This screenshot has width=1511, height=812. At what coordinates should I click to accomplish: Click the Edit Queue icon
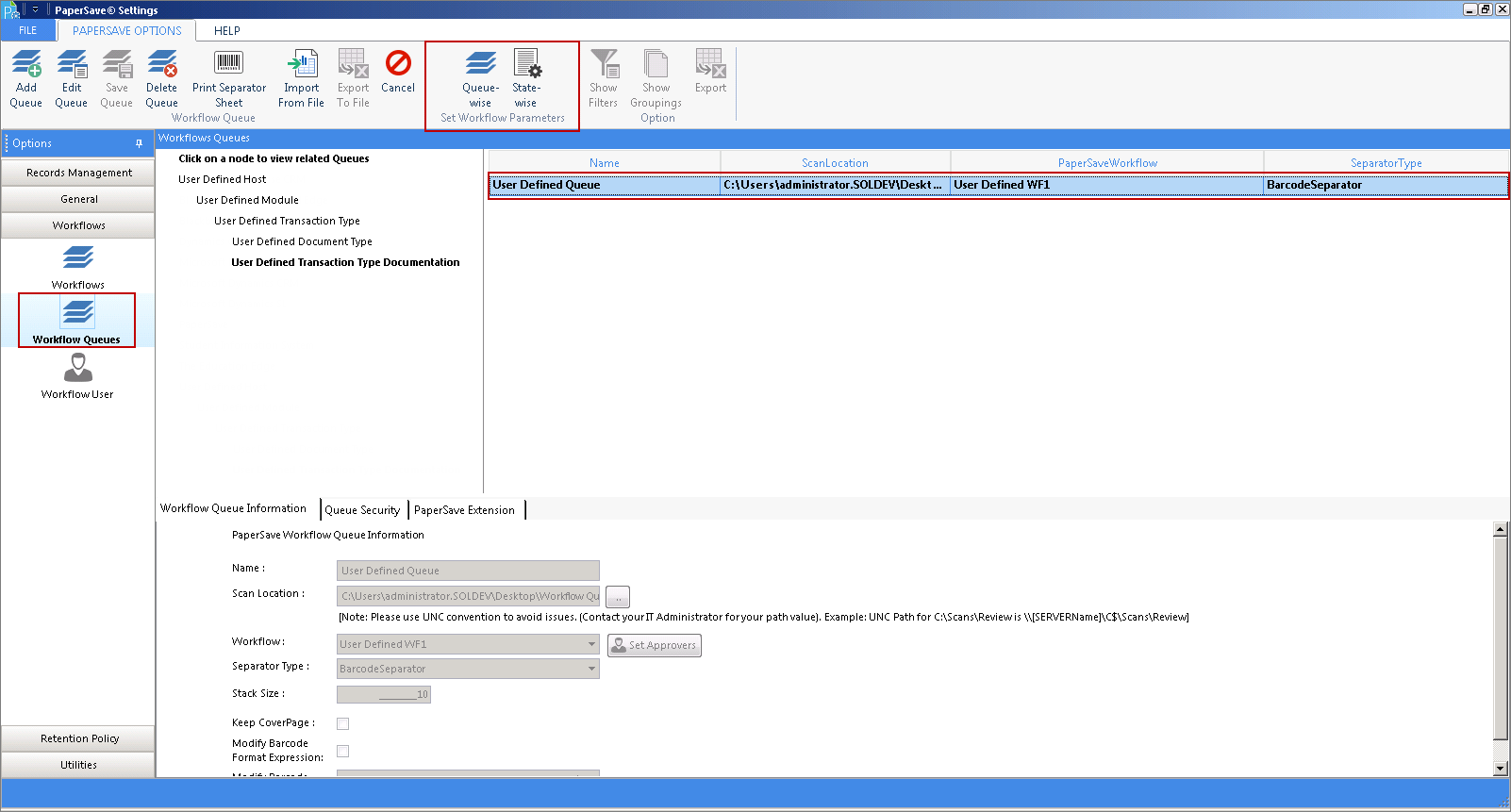pos(72,64)
